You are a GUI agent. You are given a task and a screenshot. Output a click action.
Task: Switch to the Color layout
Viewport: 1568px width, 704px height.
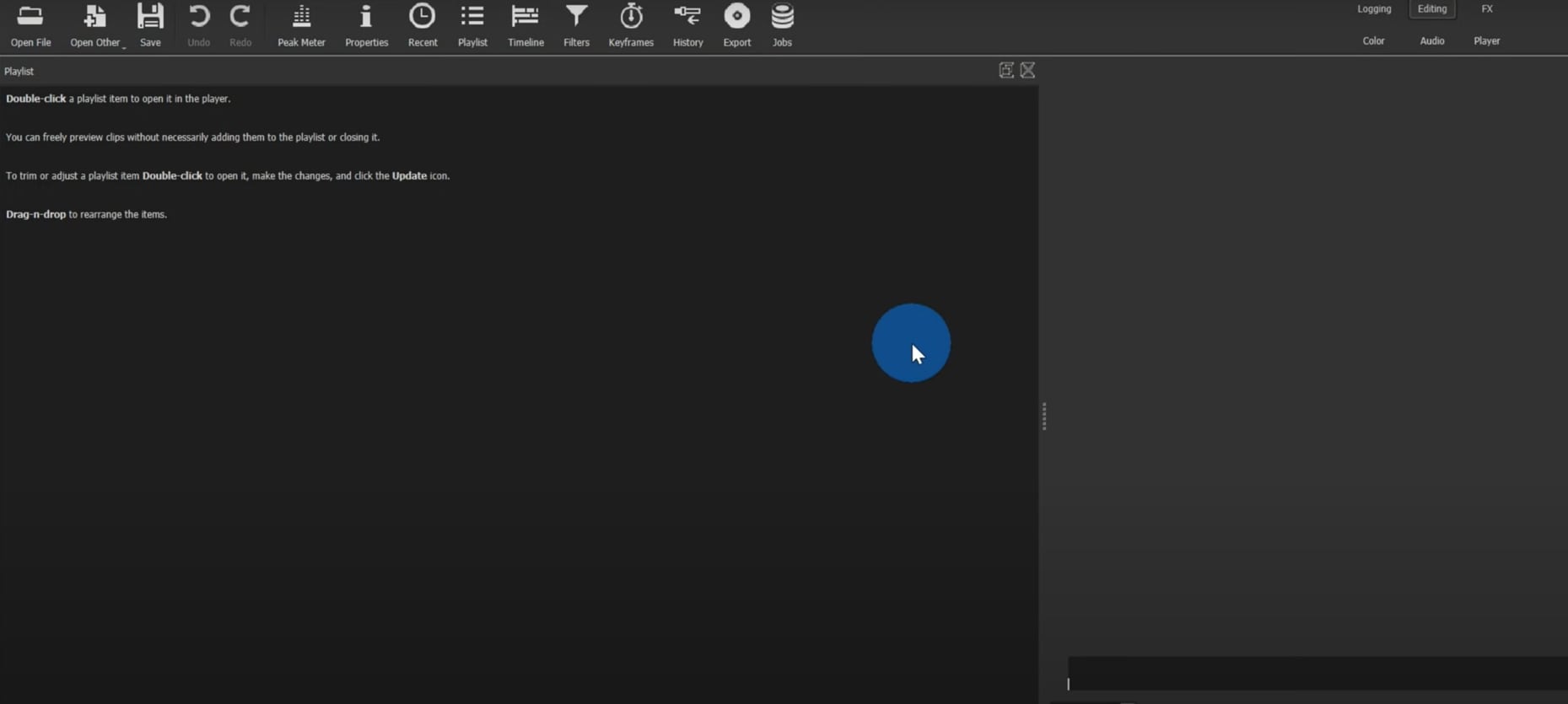[1373, 40]
